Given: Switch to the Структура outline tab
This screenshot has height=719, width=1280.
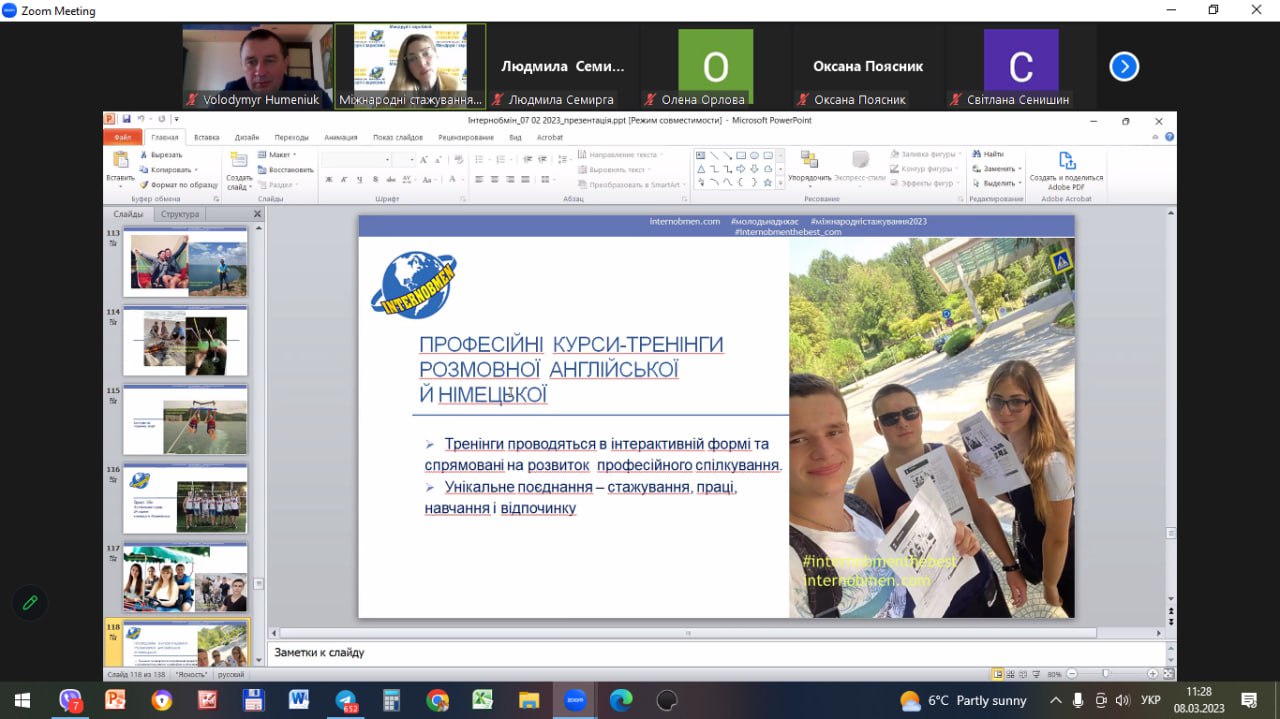Looking at the screenshot, I should pyautogui.click(x=180, y=214).
